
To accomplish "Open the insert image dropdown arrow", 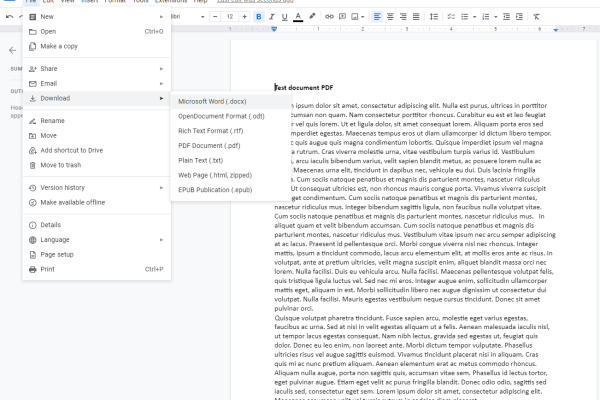I will pyautogui.click(x=362, y=17).
